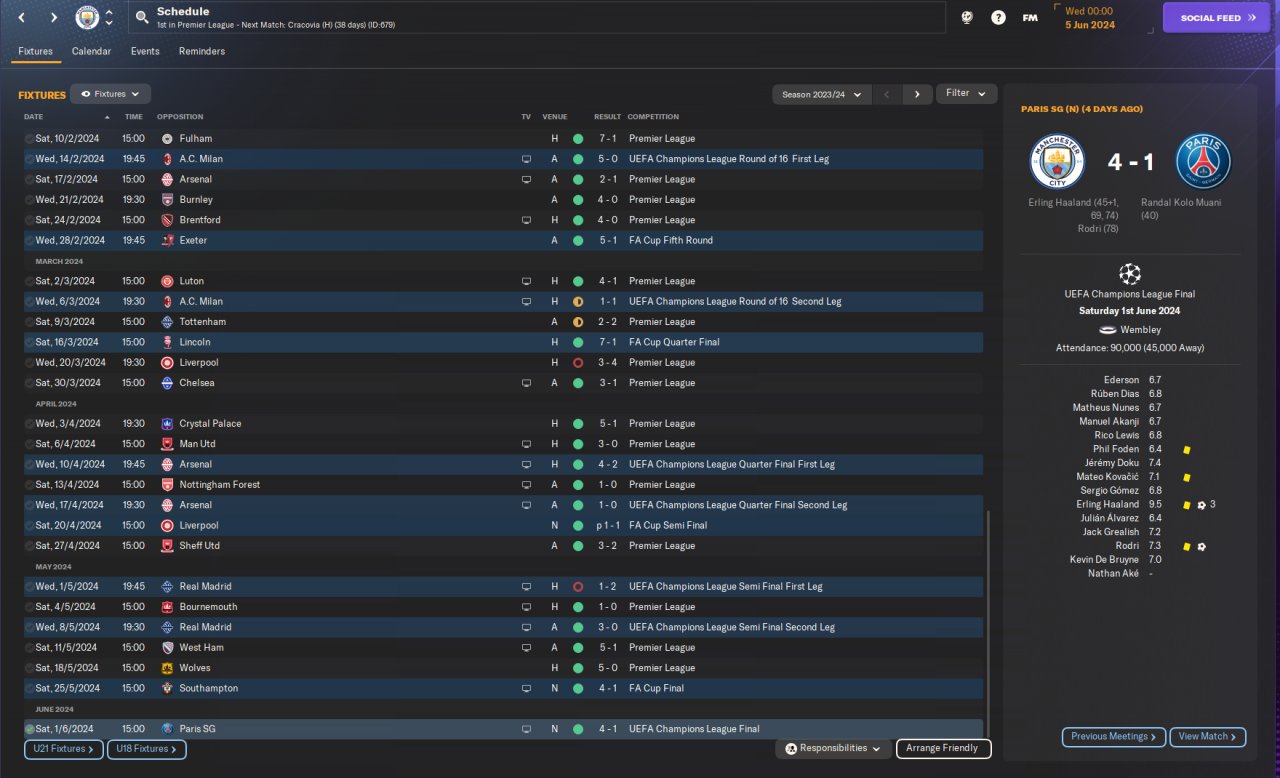The width and height of the screenshot is (1280, 778).
Task: Click the TV icon on the Southampton row
Action: pos(526,689)
